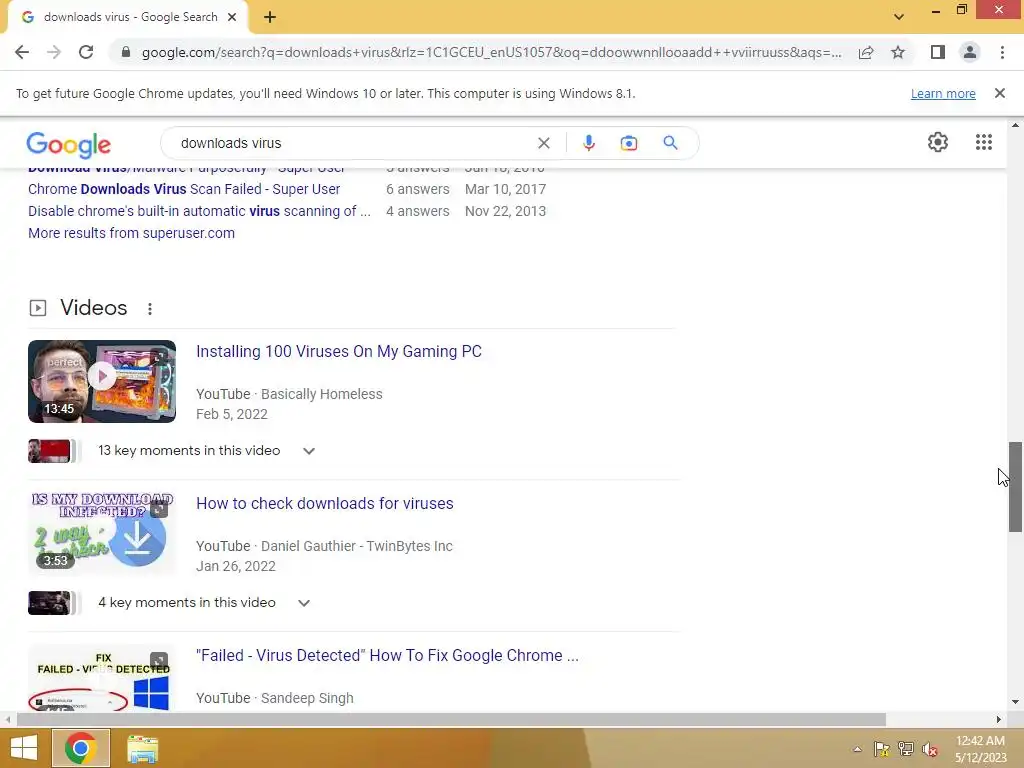Open Chrome three-dot menu
1024x768 pixels.
(1002, 52)
